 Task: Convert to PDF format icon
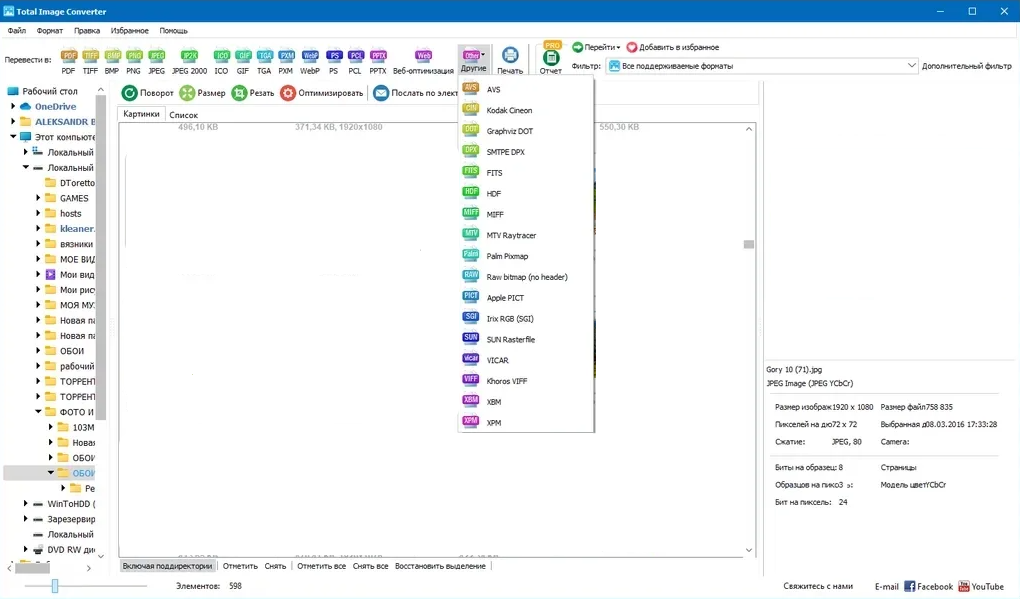[68, 61]
